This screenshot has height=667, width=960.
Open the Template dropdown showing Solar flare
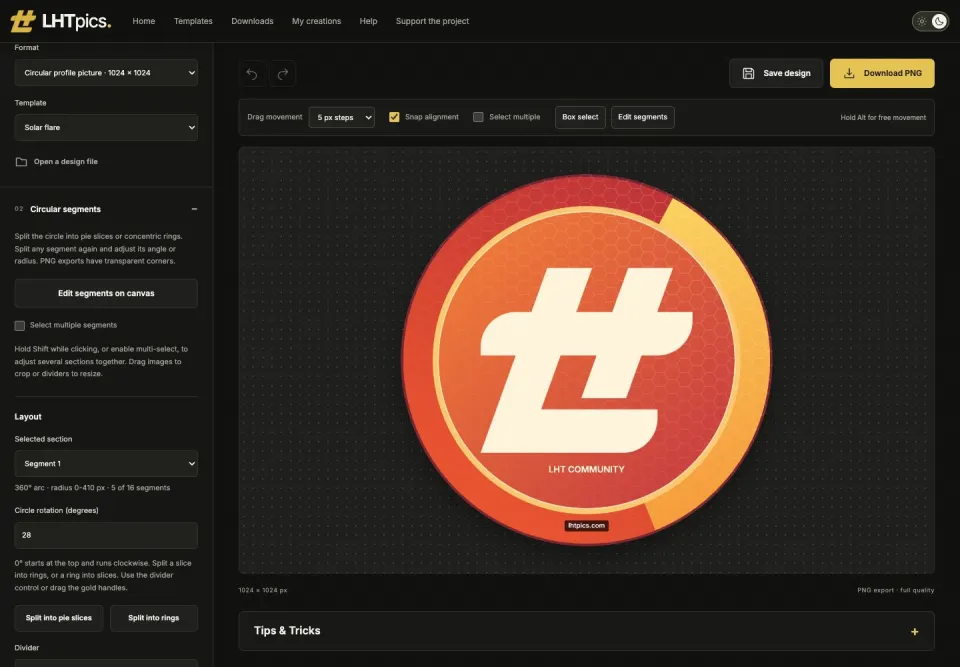click(106, 127)
